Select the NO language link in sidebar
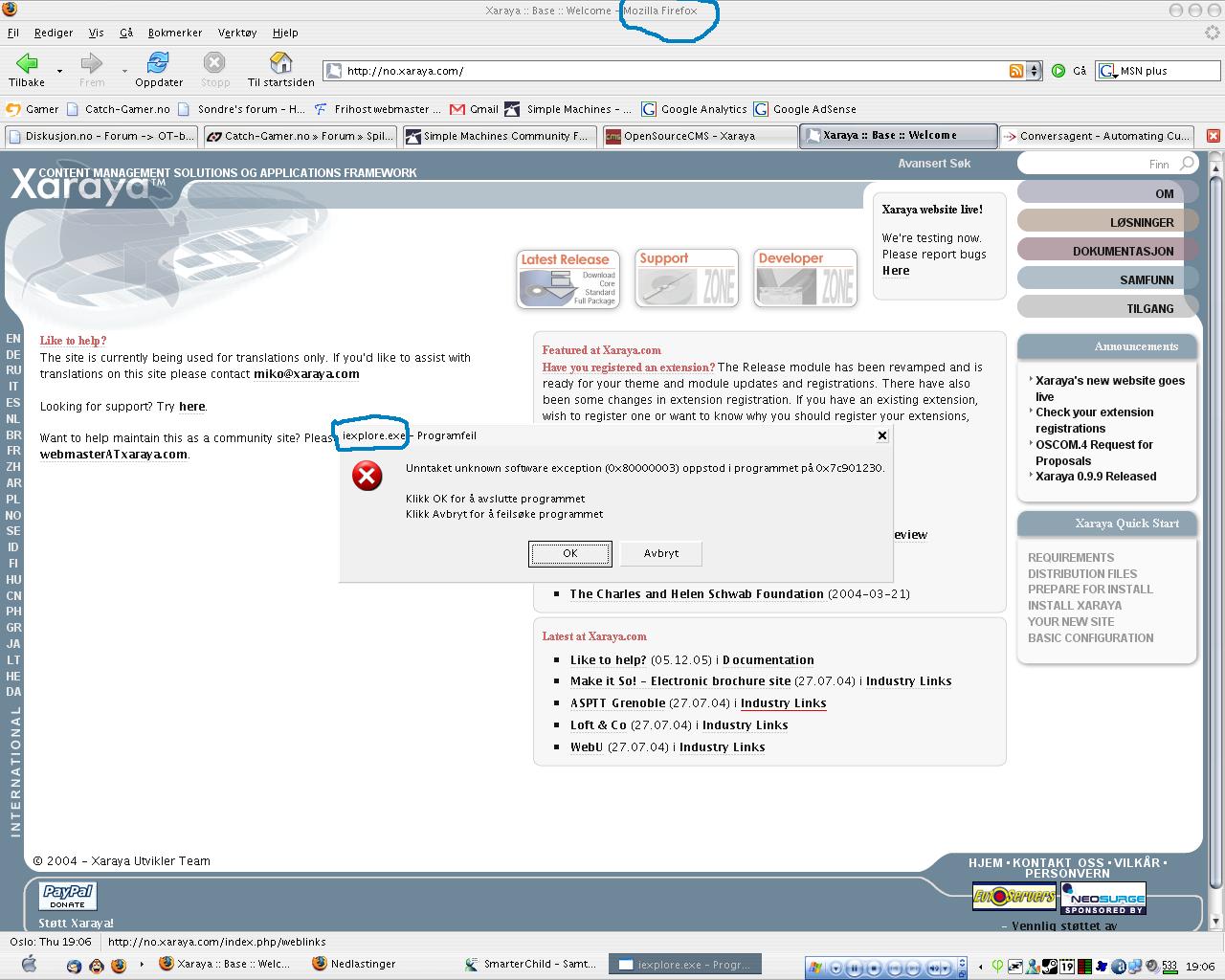The image size is (1225, 980). [x=13, y=515]
